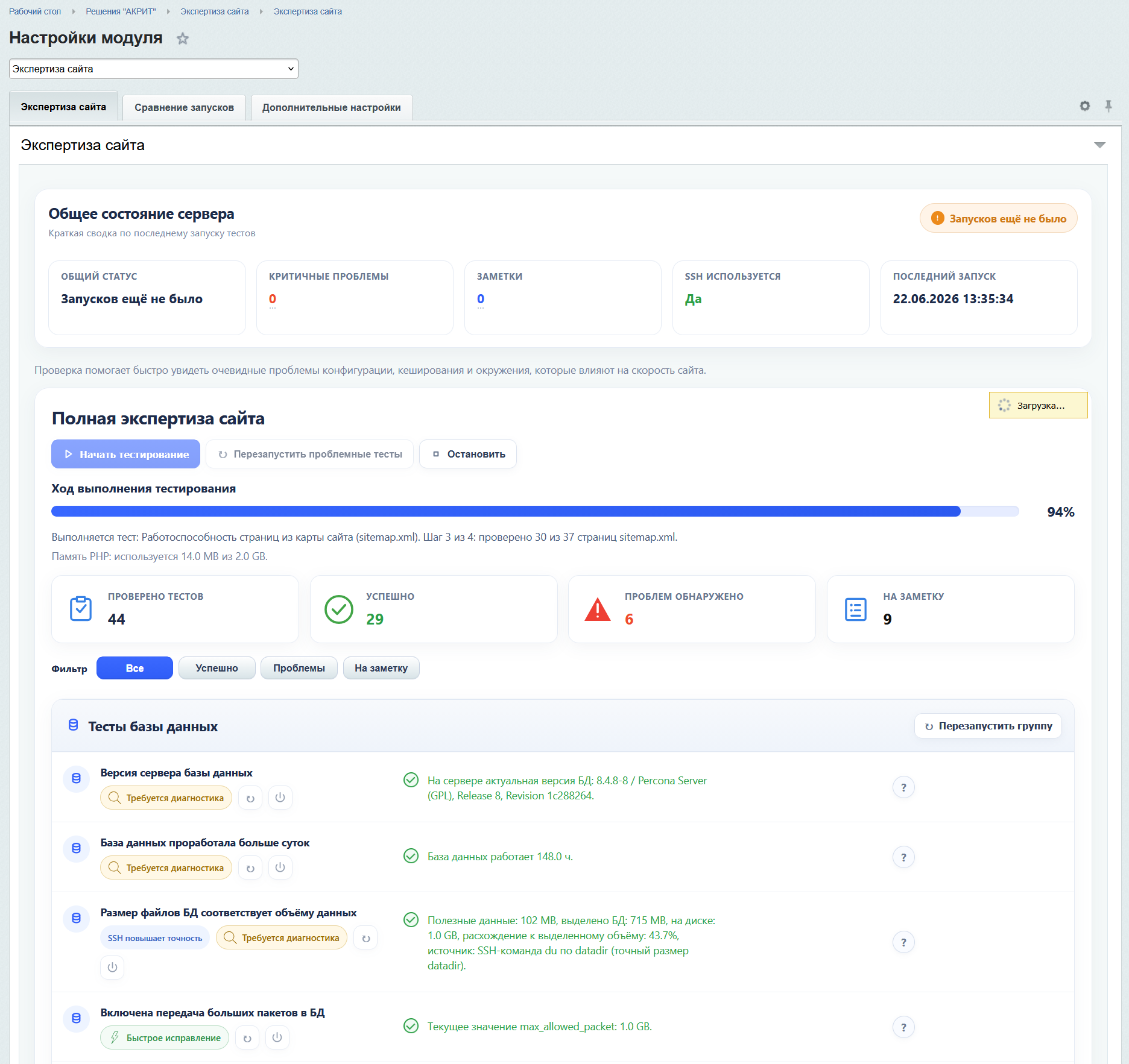Open help for Размер файлов БД test
The height and width of the screenshot is (1064, 1129).
[x=903, y=942]
